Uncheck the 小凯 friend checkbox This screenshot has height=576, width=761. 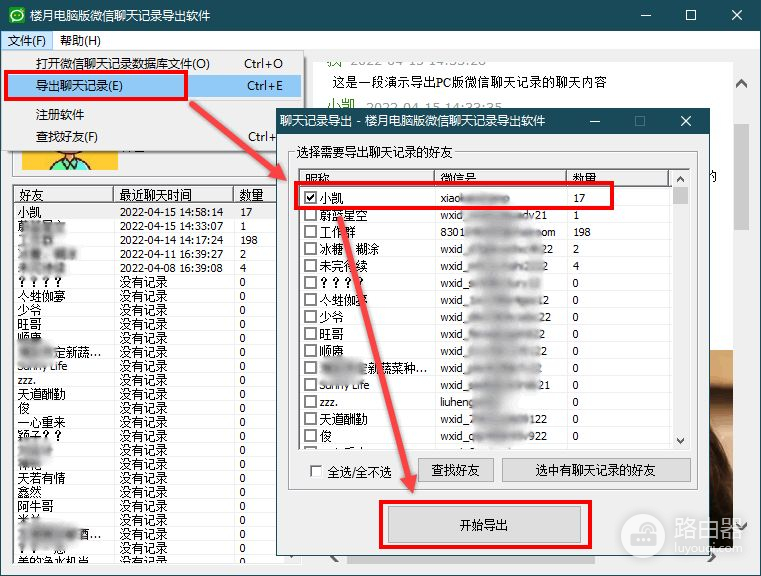coord(310,198)
